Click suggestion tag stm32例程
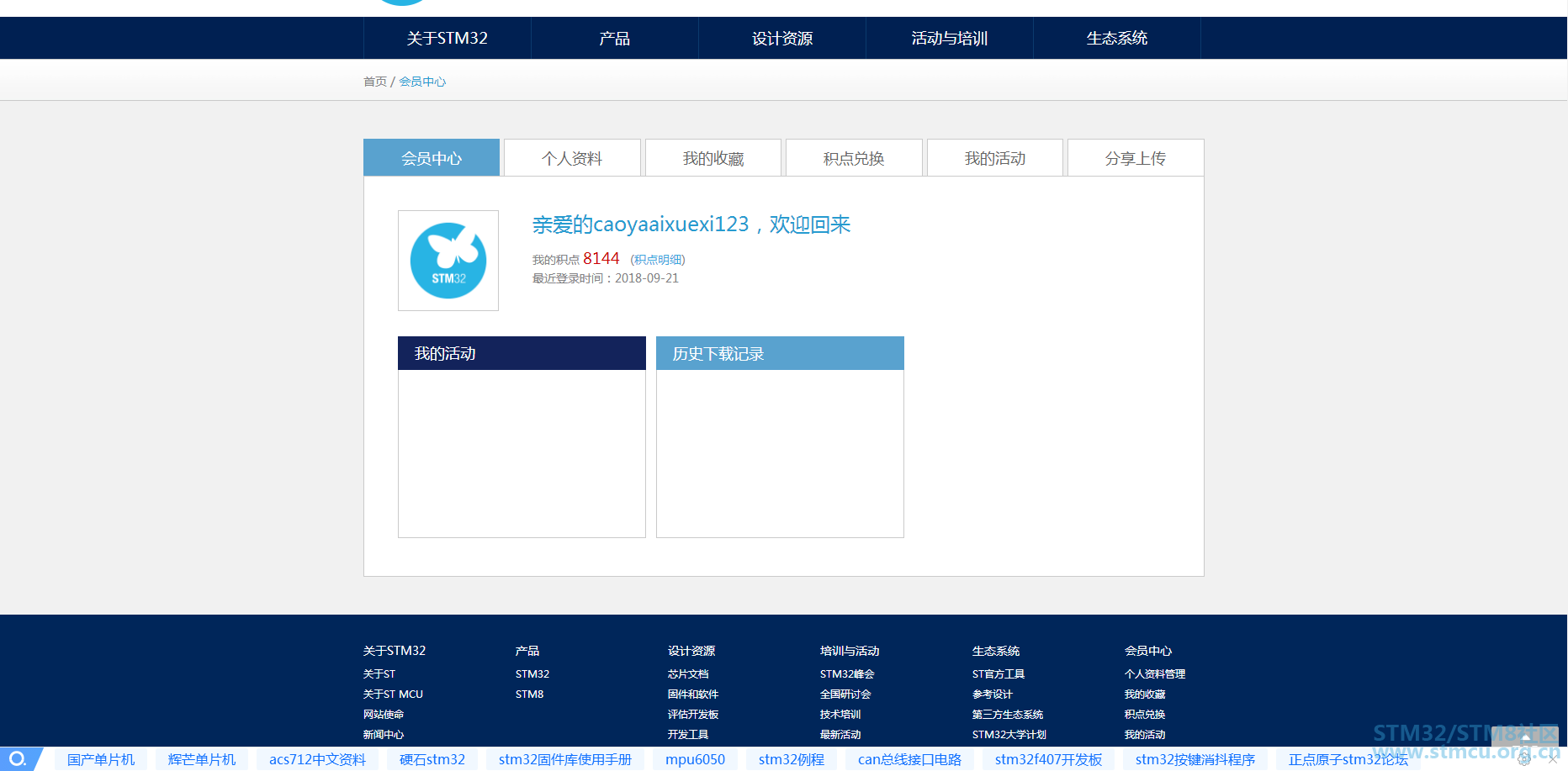 tap(792, 760)
